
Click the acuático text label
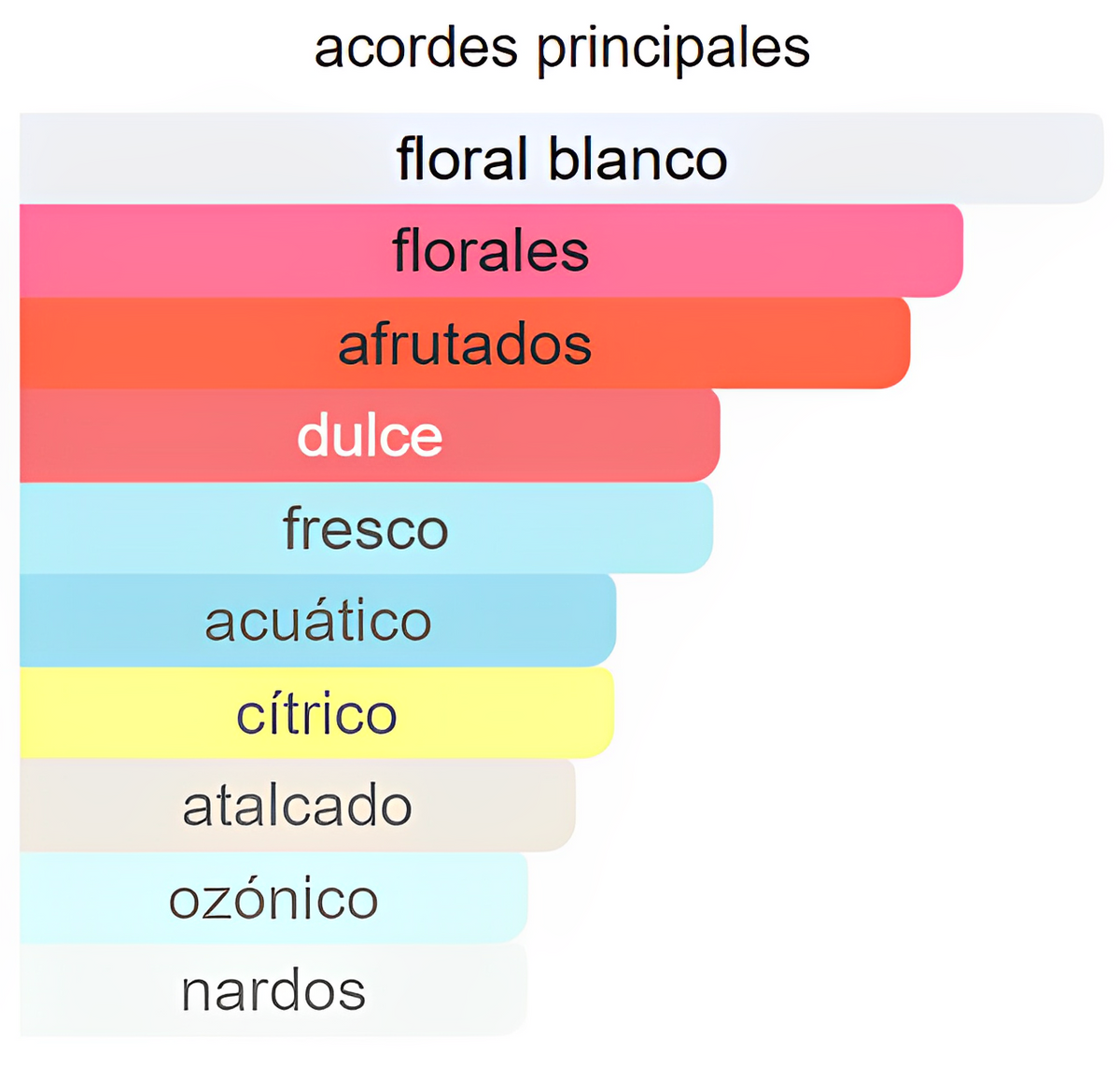click(x=318, y=620)
